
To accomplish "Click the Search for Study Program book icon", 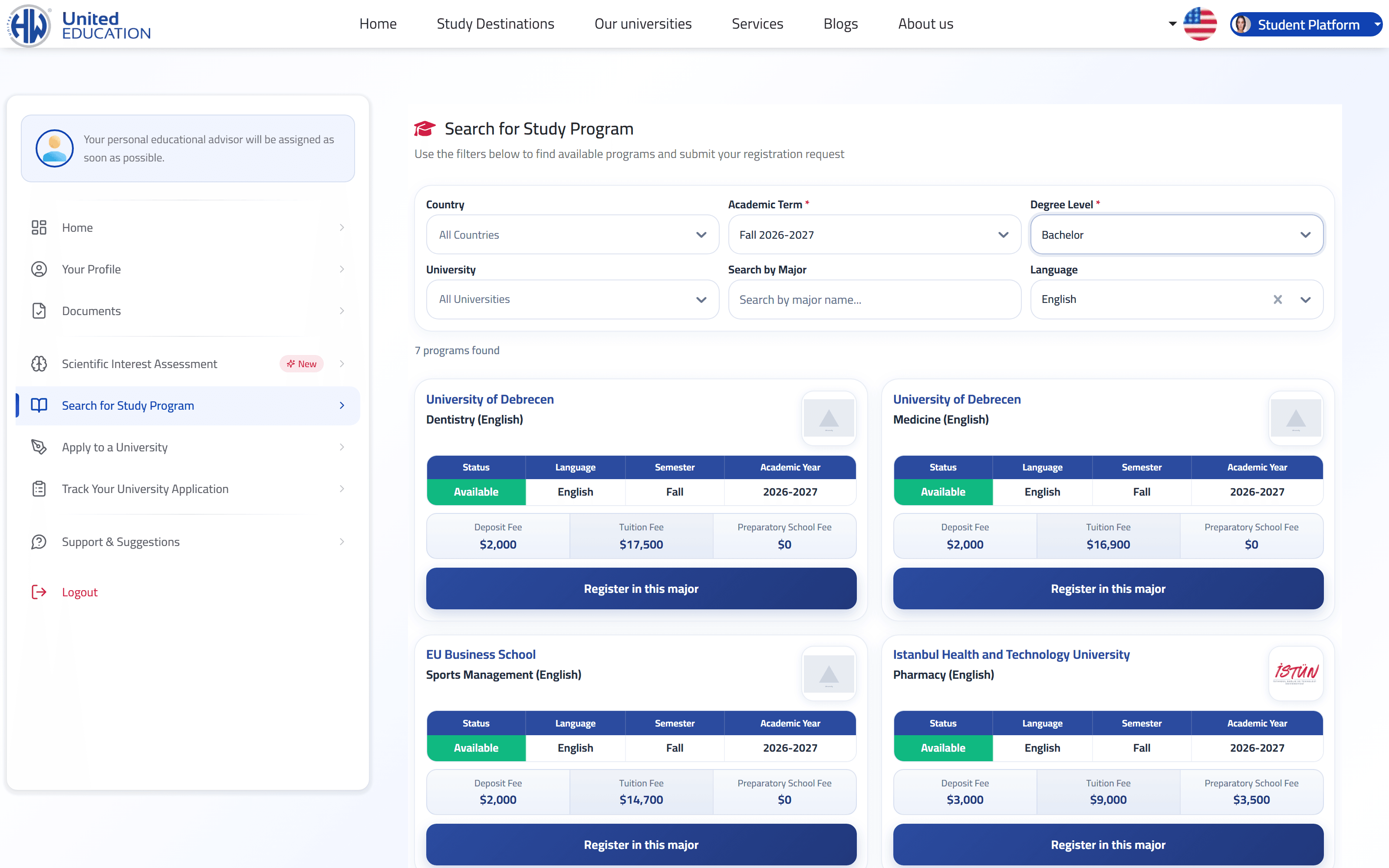I will click(x=39, y=405).
